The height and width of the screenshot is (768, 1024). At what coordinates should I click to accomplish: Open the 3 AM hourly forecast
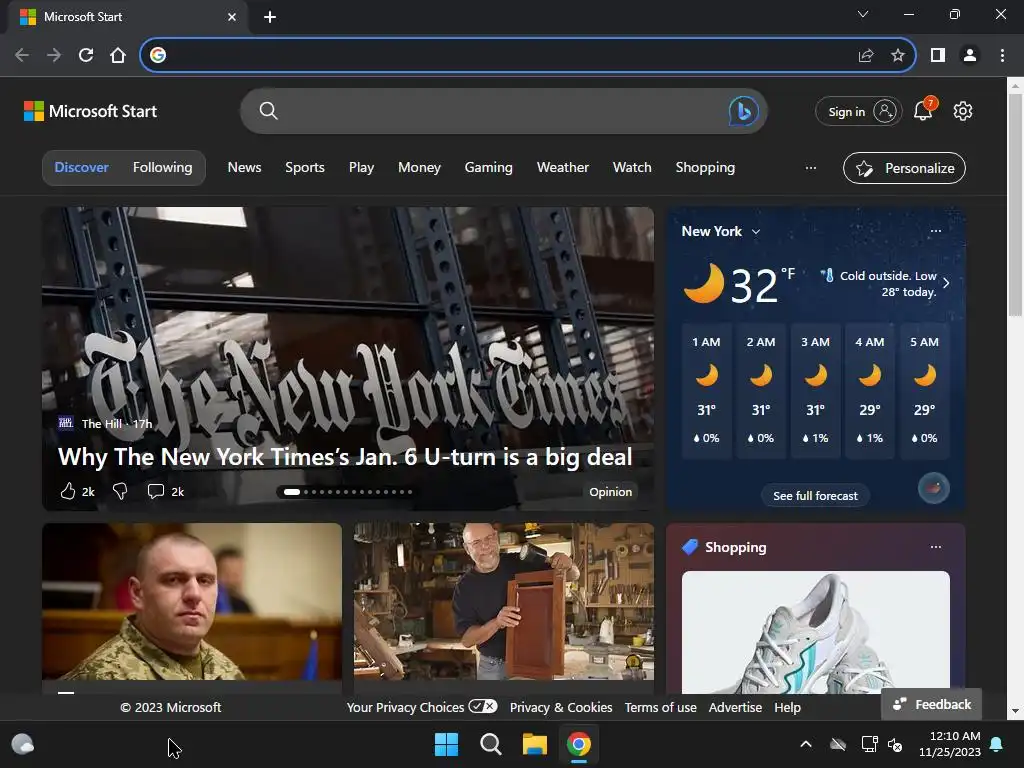816,391
